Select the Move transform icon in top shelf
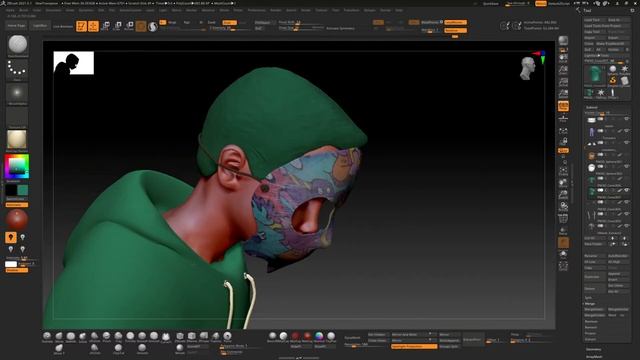 pos(105,26)
